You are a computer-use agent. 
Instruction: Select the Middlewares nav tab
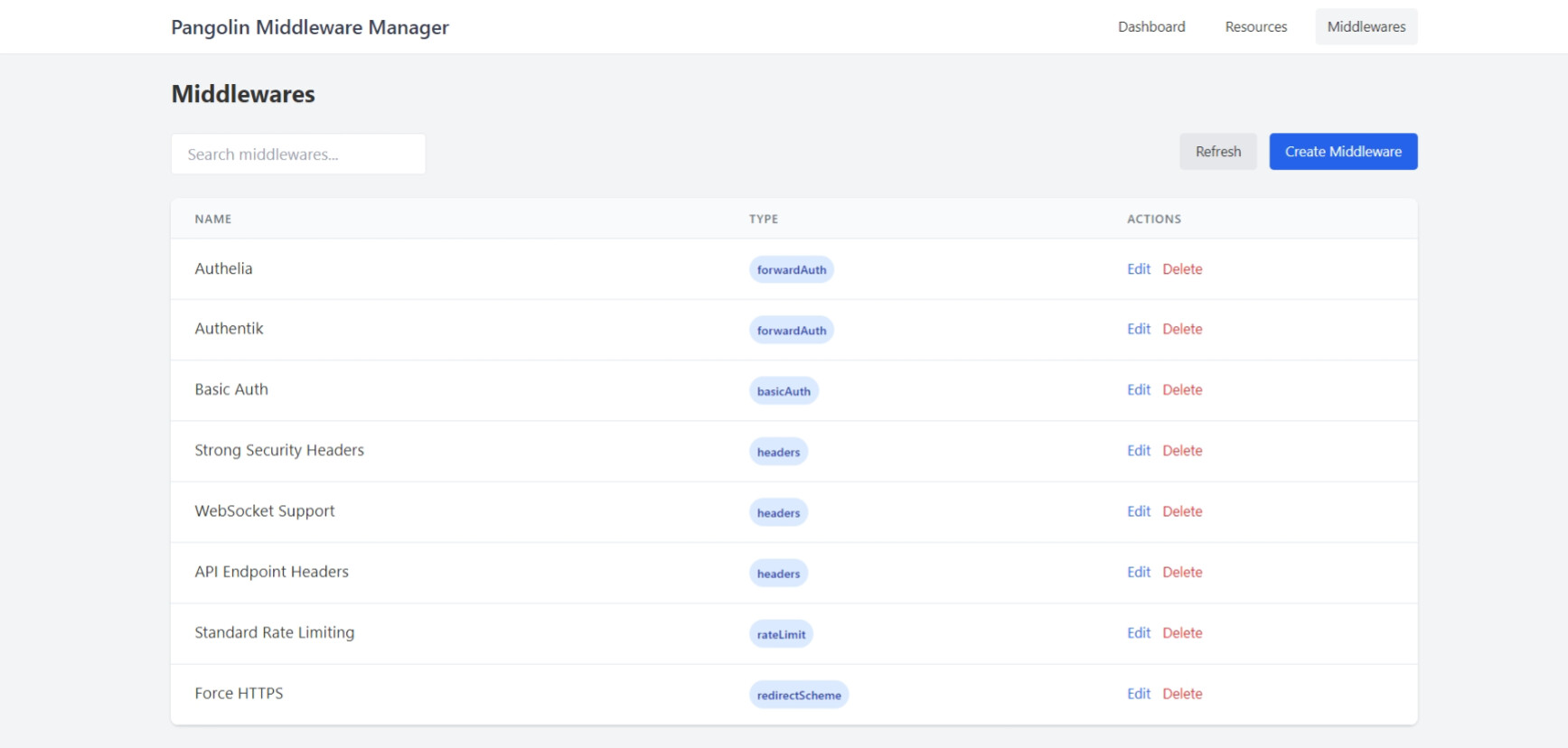(x=1366, y=27)
